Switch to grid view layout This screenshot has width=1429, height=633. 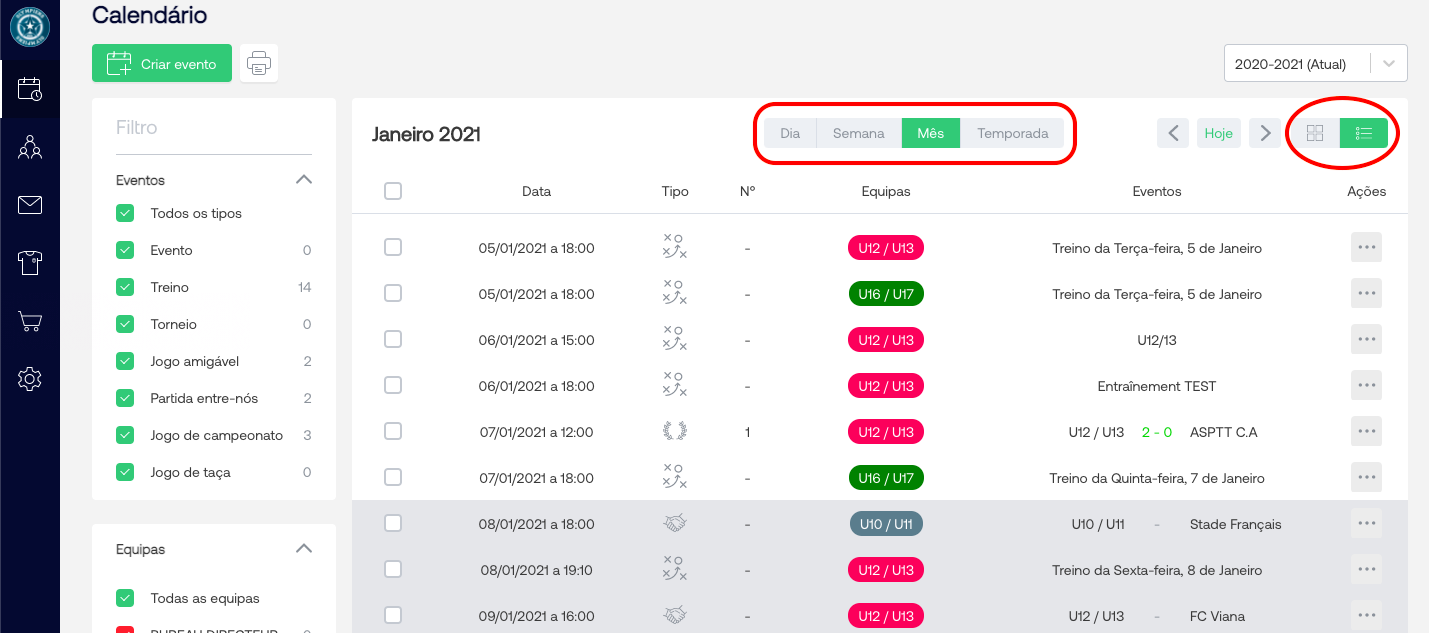click(1315, 133)
